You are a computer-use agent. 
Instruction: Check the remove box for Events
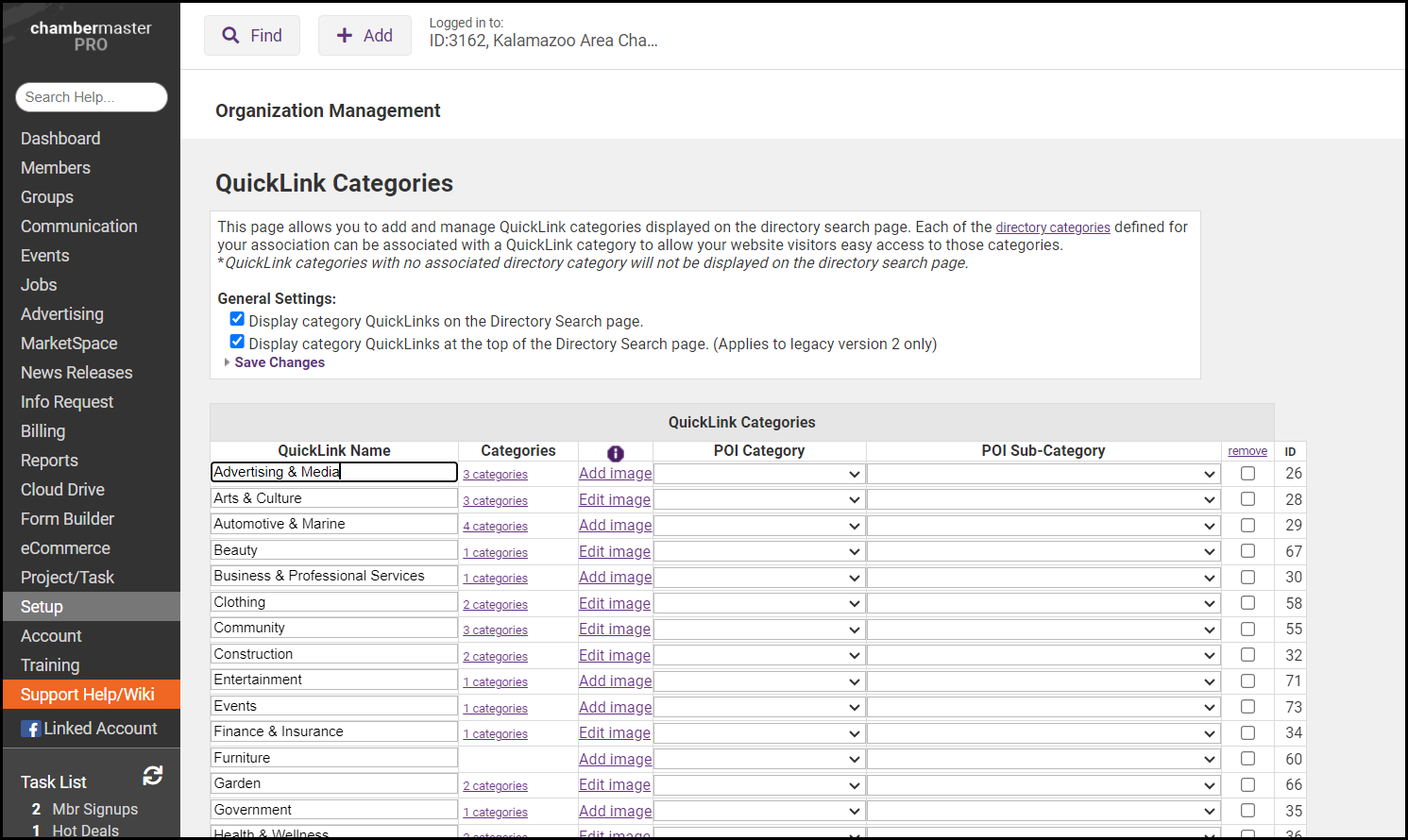(x=1247, y=707)
